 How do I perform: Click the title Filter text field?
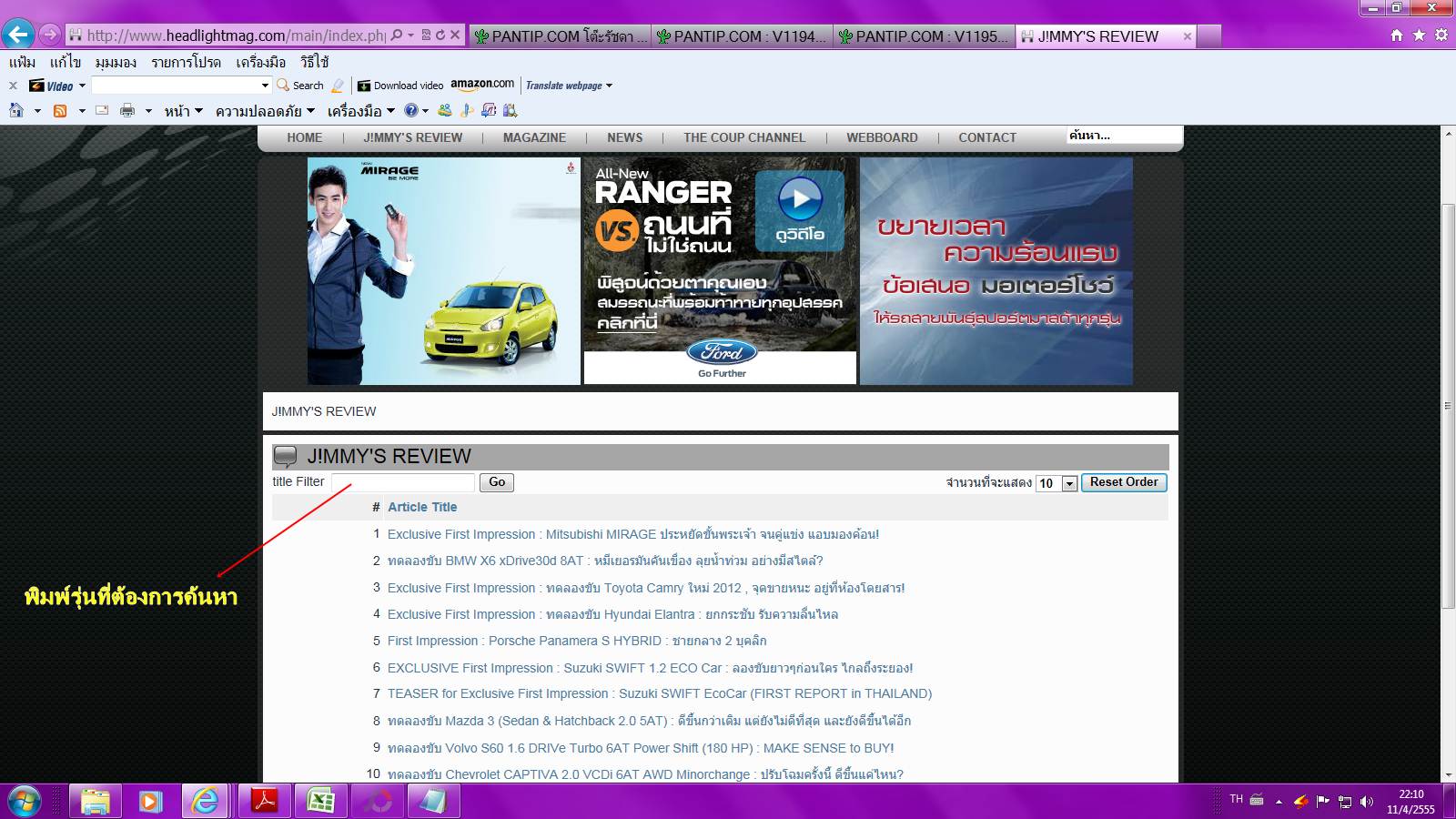point(403,482)
